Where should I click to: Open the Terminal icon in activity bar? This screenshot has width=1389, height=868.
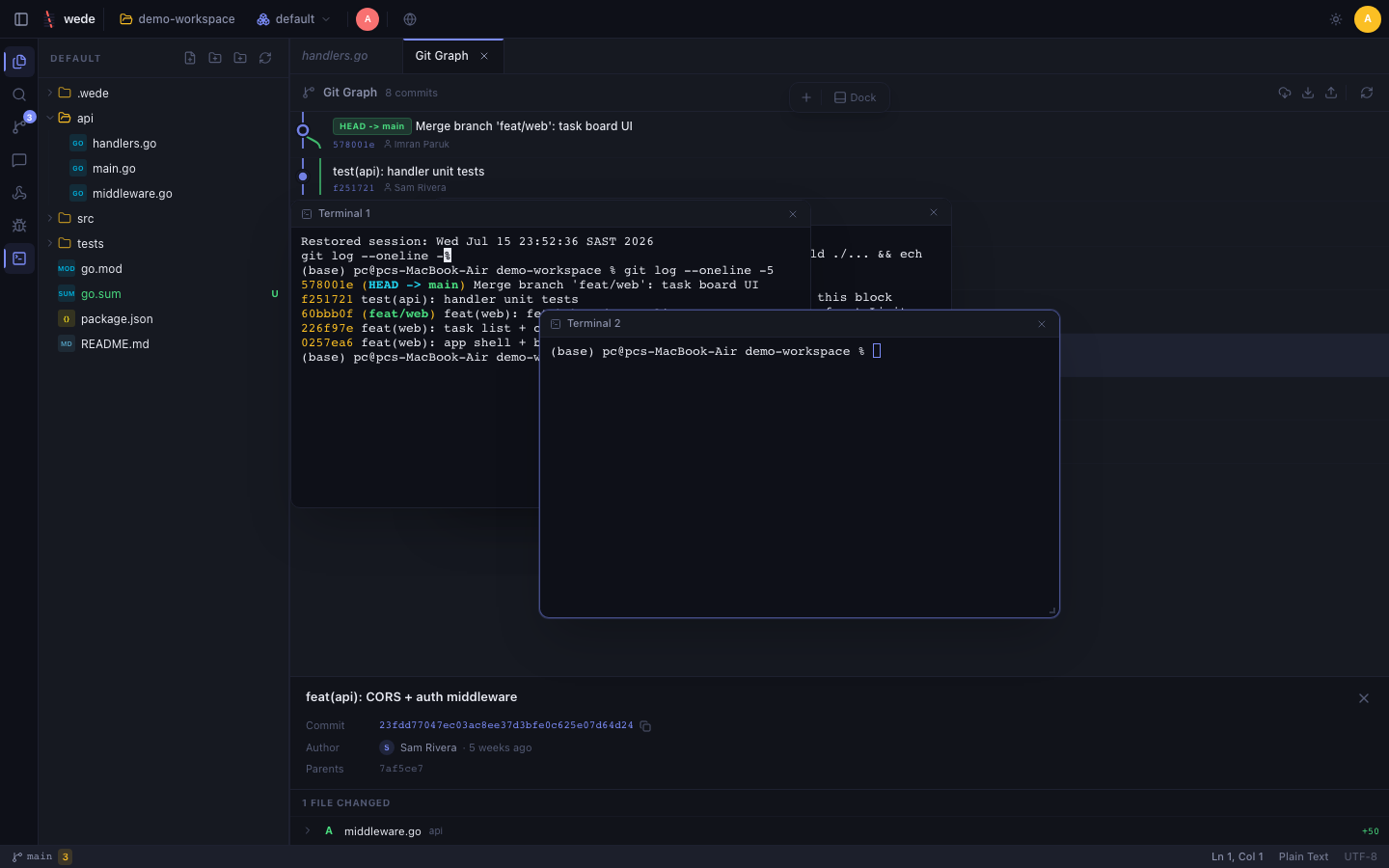point(19,258)
